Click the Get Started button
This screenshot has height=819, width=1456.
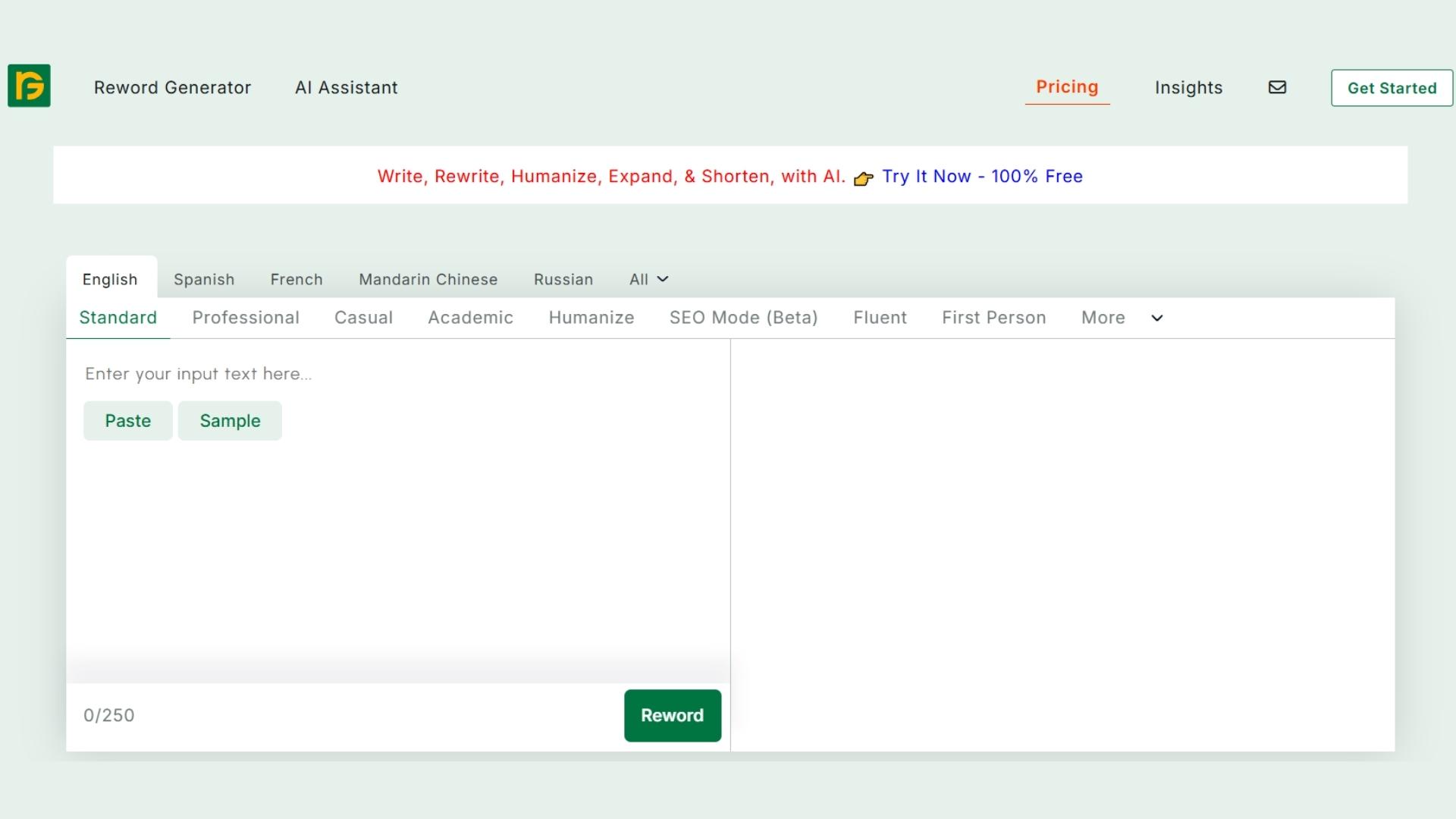coord(1392,88)
